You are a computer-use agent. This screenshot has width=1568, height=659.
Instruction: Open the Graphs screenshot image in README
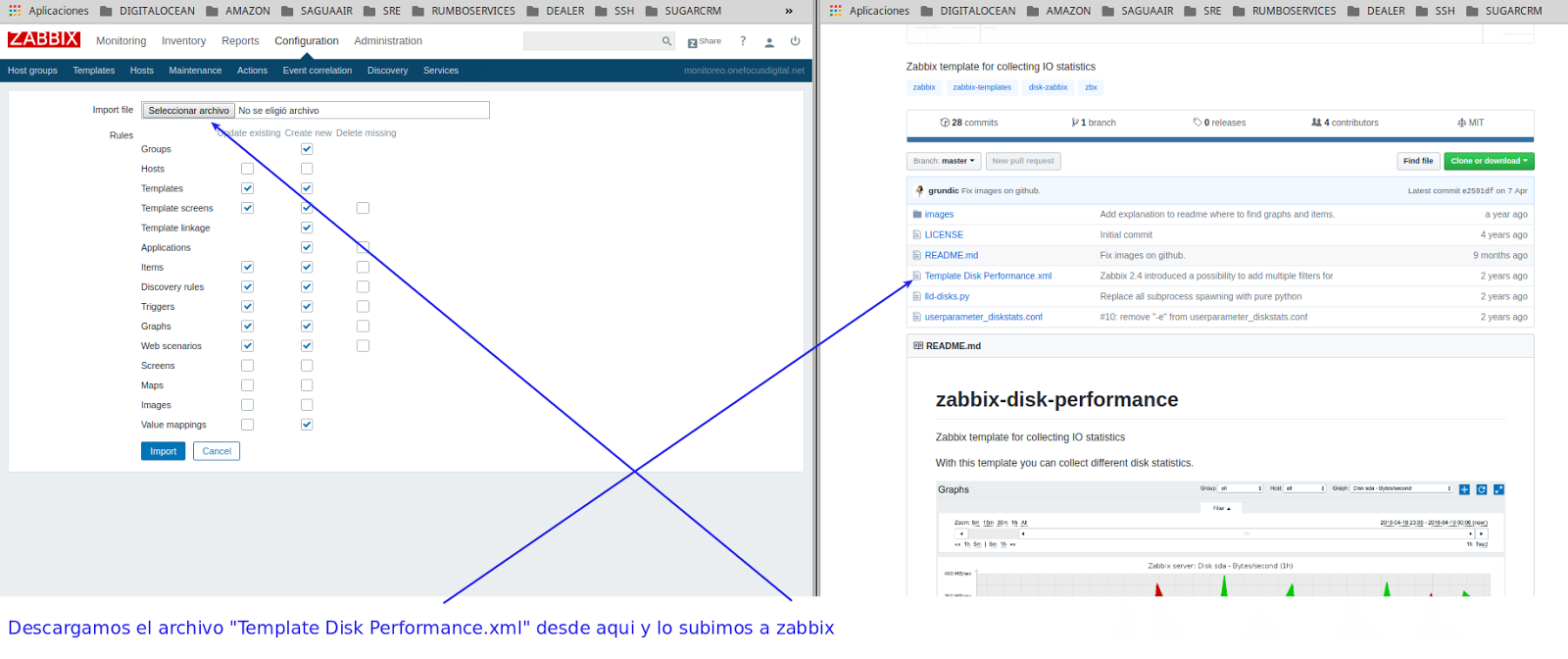[1220, 538]
